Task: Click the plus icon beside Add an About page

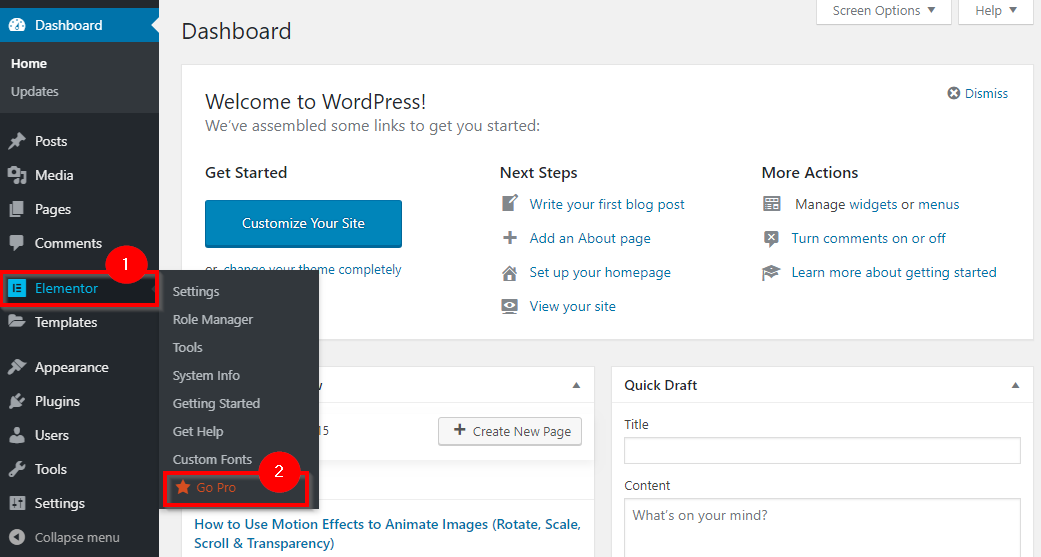Action: click(509, 238)
